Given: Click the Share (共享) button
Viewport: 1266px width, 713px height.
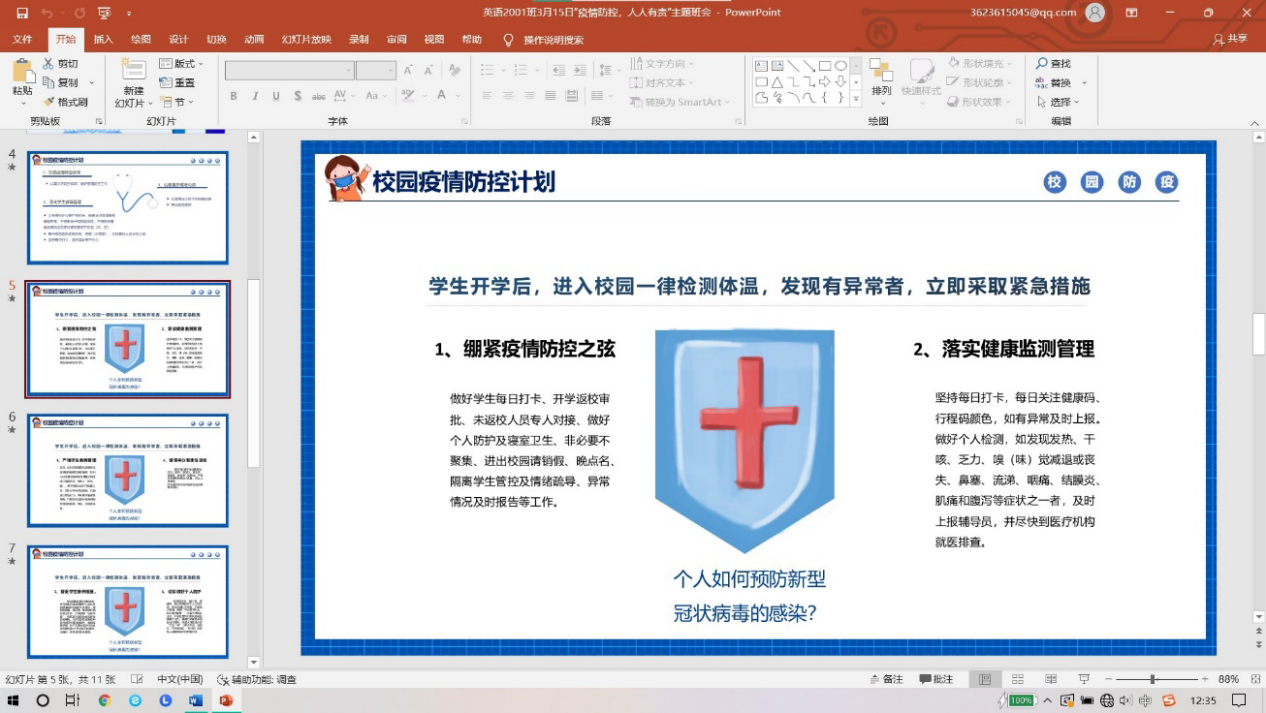Looking at the screenshot, I should click(x=1230, y=40).
